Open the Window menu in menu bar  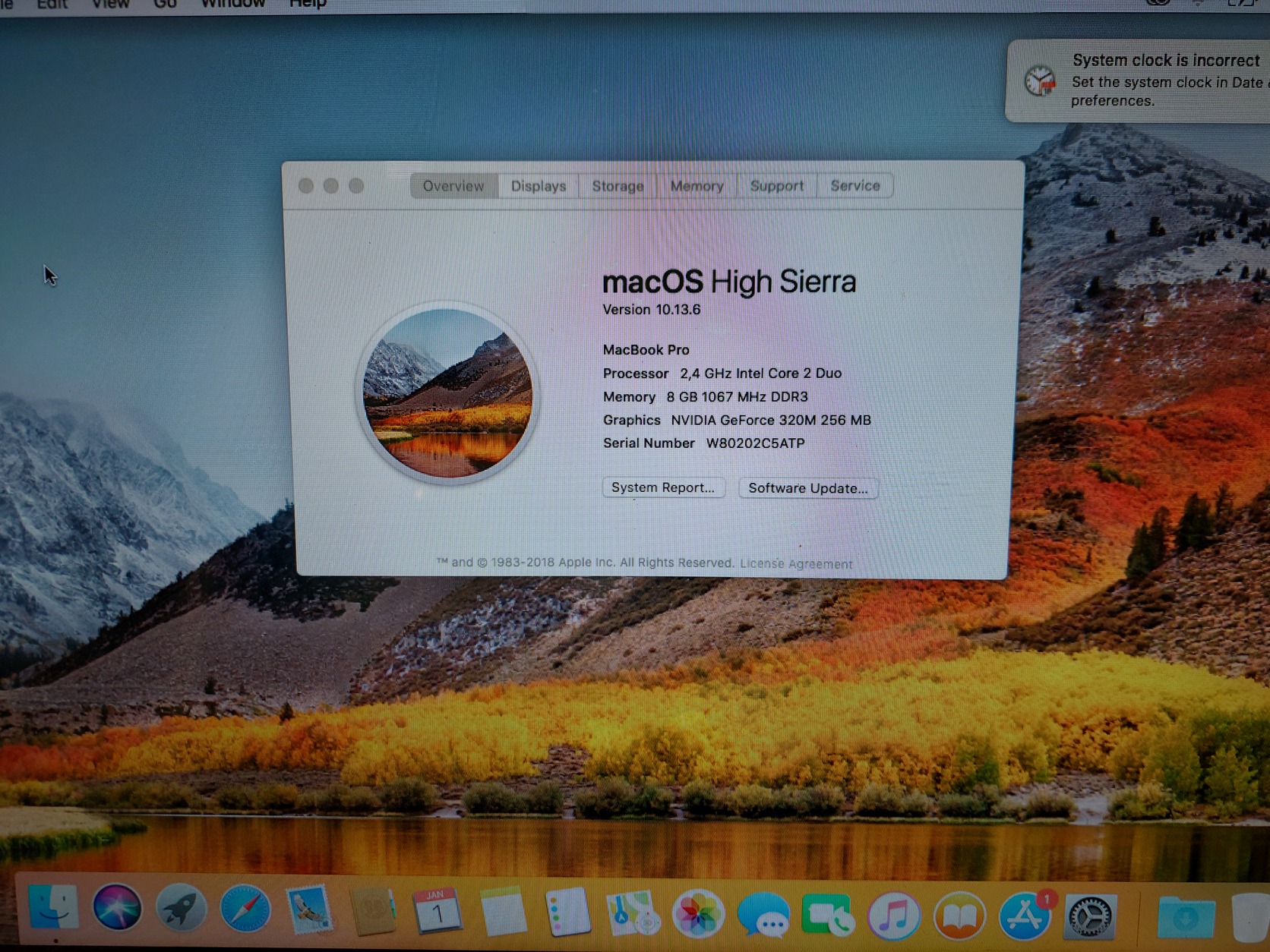(x=232, y=4)
